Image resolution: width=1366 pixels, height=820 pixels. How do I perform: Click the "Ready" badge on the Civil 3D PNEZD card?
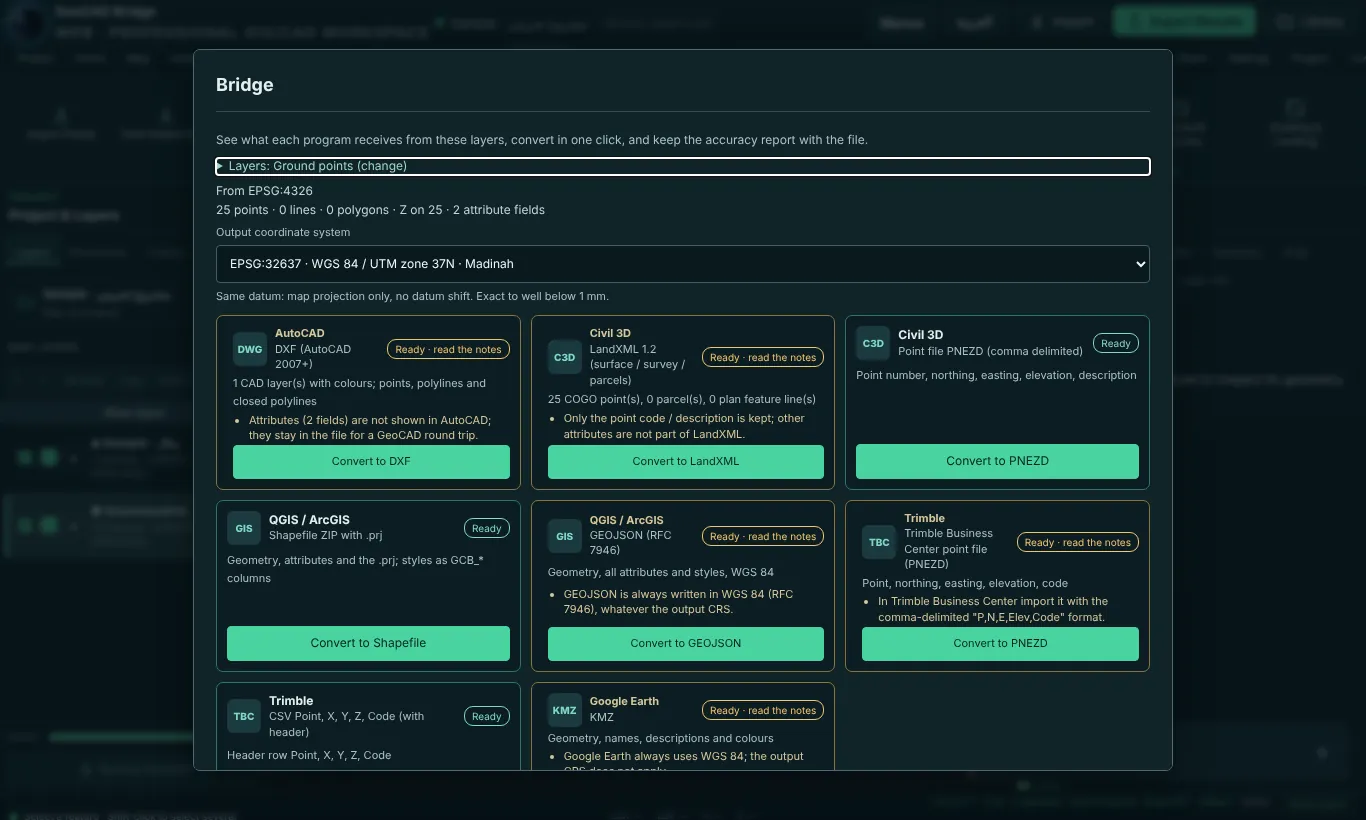[x=1116, y=343]
